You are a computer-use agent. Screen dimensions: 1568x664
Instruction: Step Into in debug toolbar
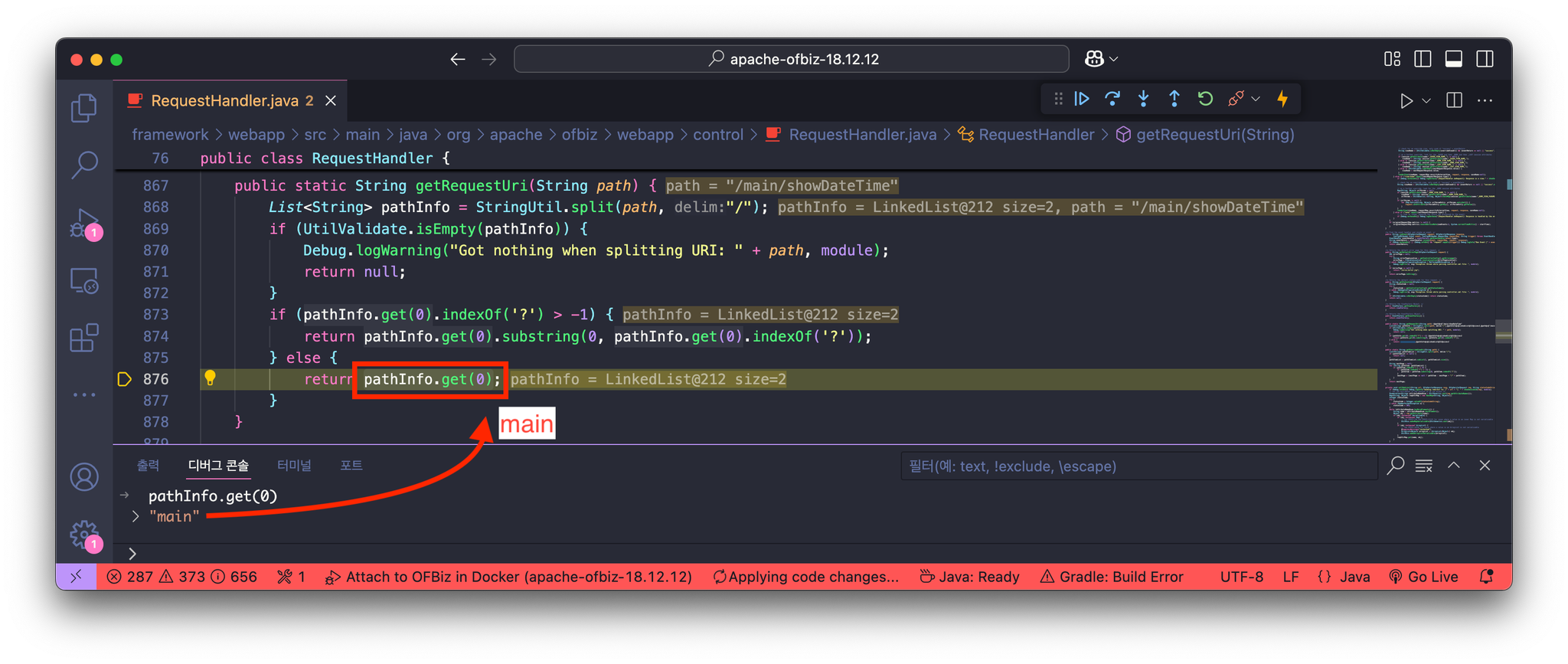point(1143,99)
